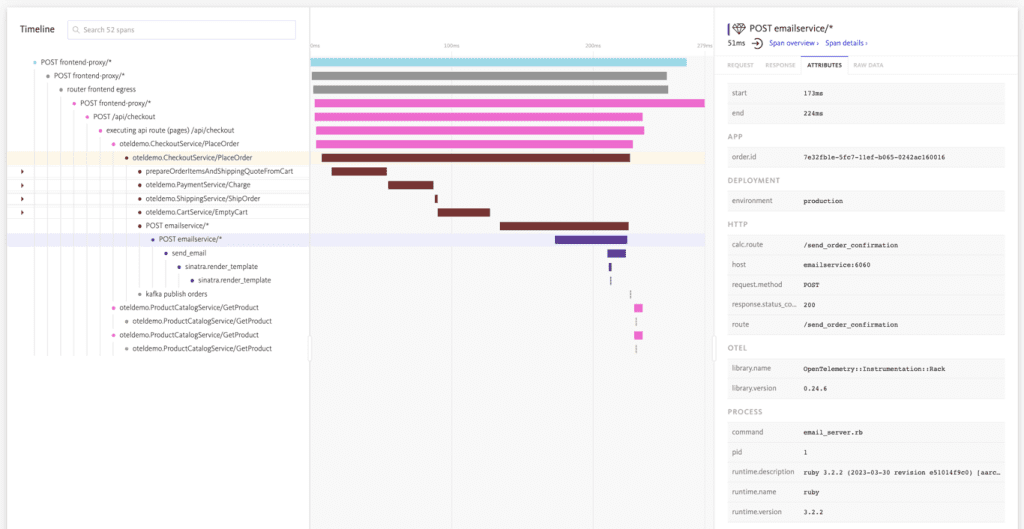Expand the prepareOrderItemsAndShippingQuoteFromCart span
Screen dimensions: 1024x529
coord(22,171)
